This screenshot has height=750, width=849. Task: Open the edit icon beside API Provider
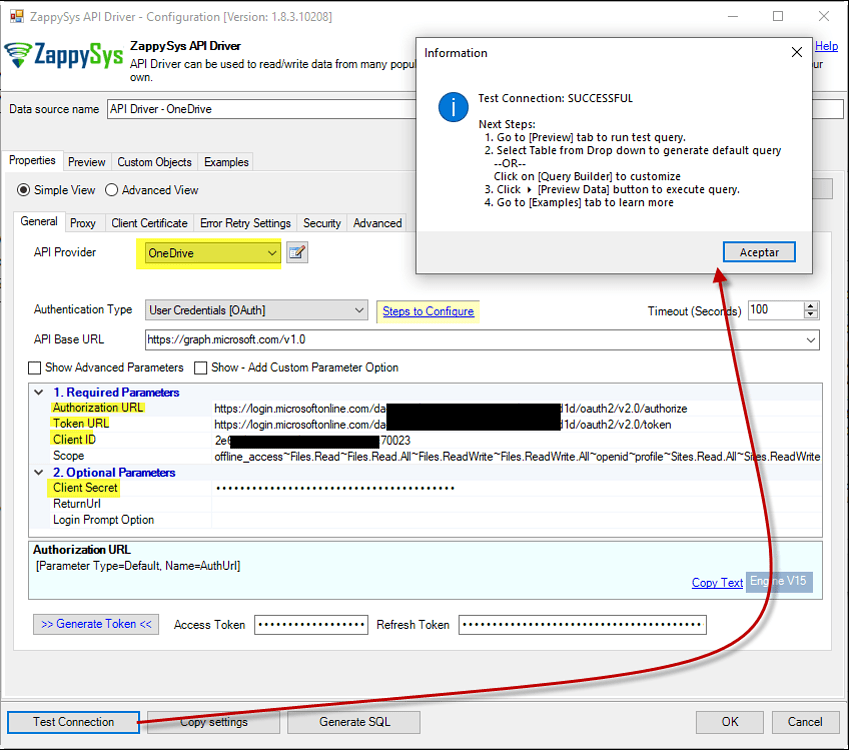click(x=296, y=253)
